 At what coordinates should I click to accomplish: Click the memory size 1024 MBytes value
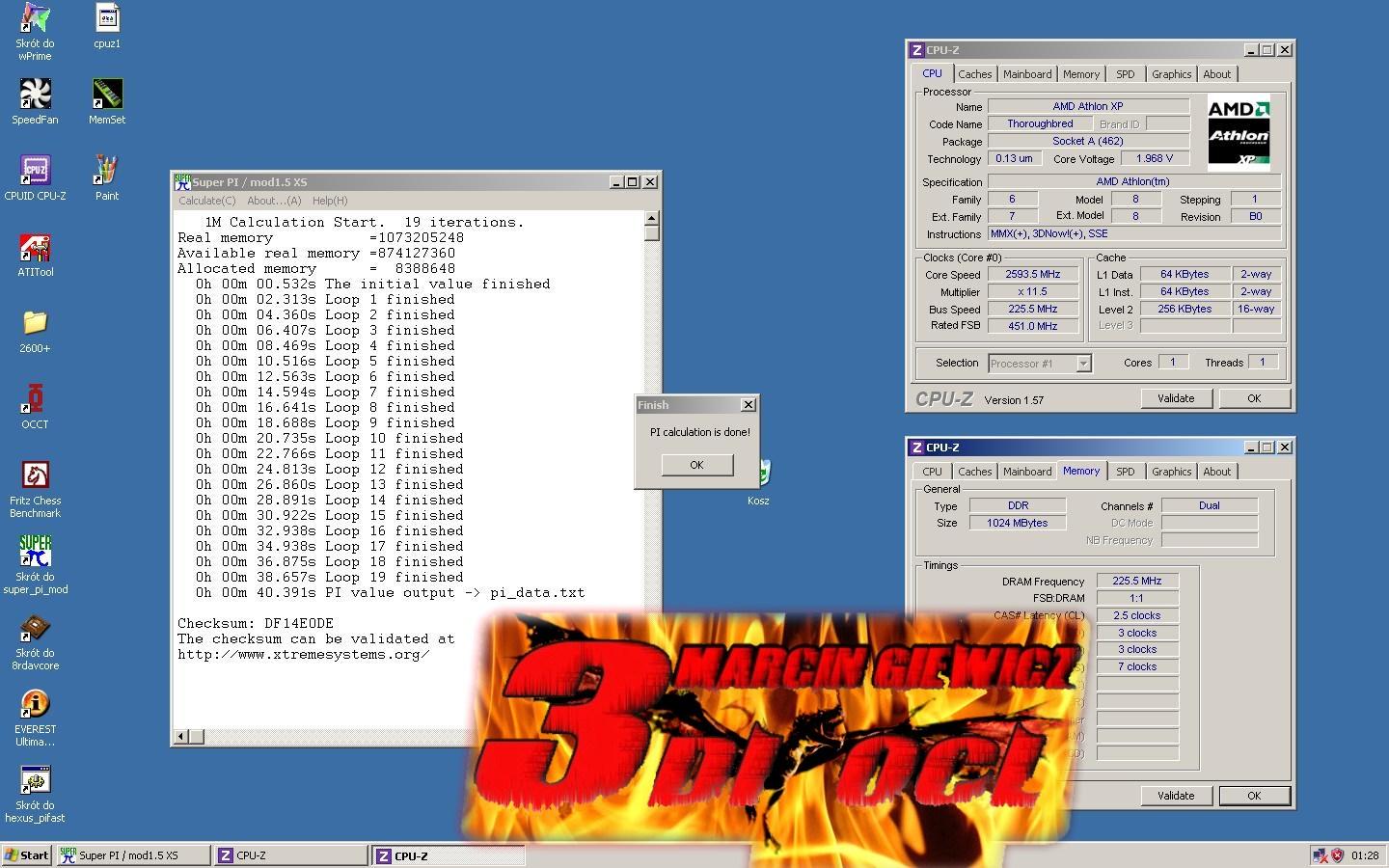coord(1018,524)
